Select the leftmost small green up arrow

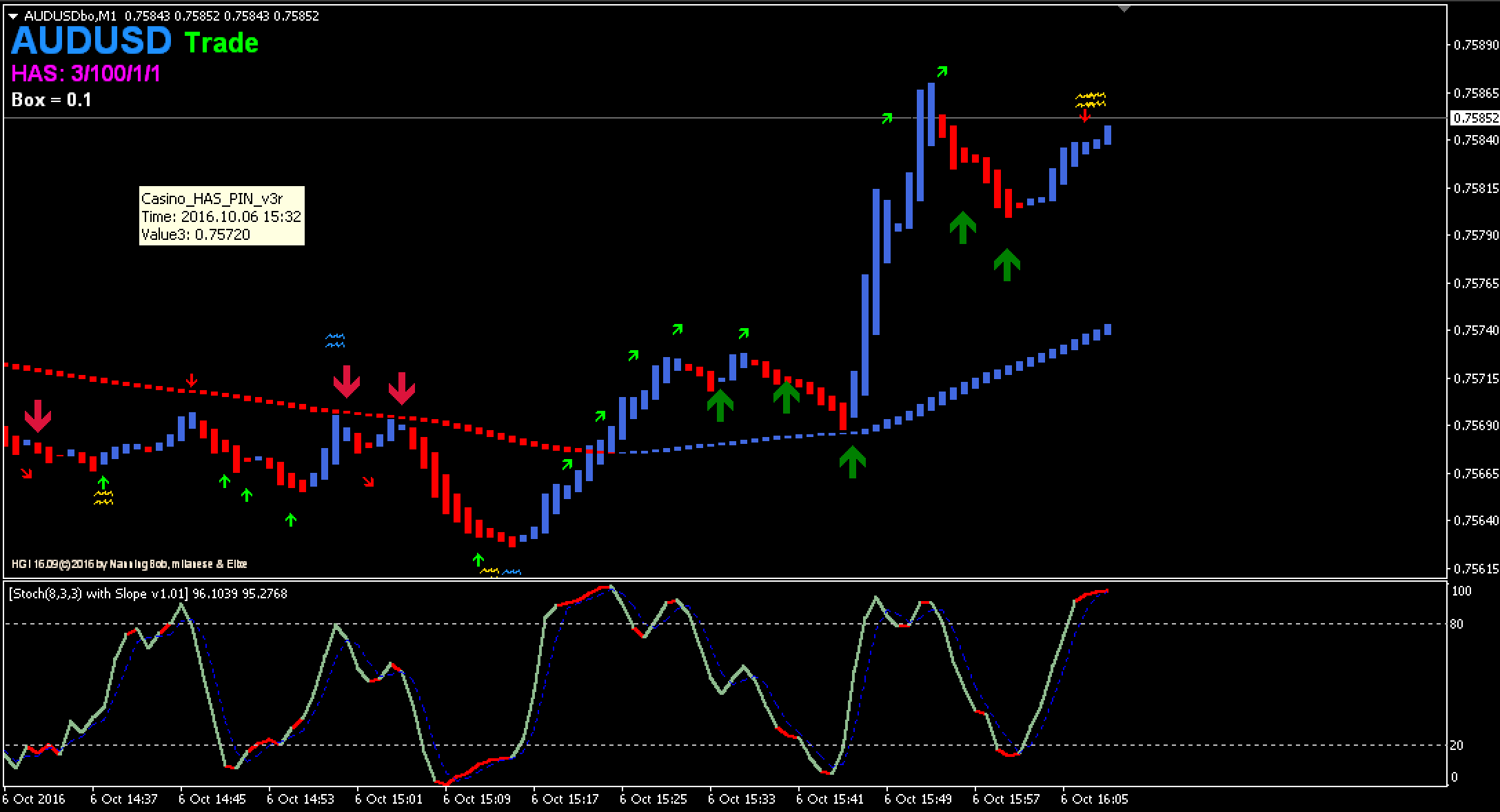103,482
